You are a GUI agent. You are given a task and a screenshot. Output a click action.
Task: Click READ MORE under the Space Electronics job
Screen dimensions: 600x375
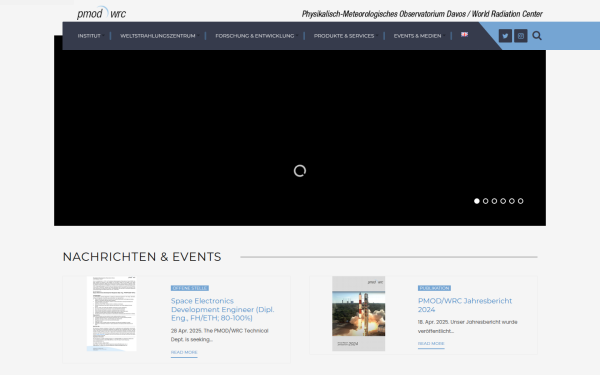tap(184, 352)
